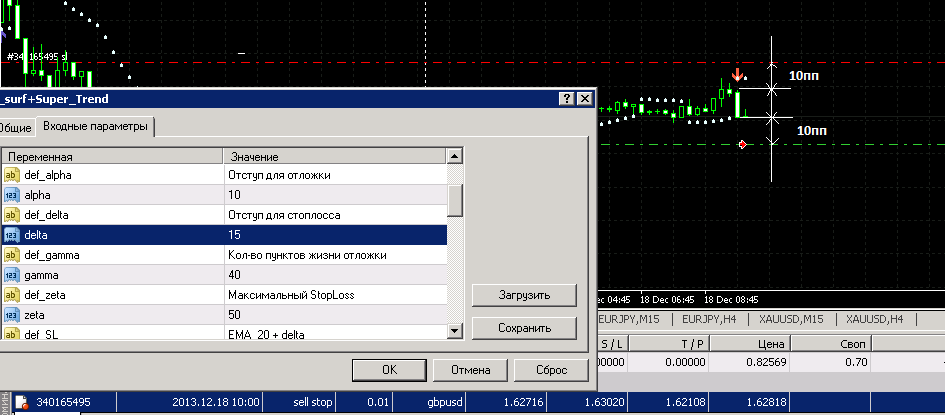
Task: Click the order ticket number 340165495
Action: click(x=63, y=402)
